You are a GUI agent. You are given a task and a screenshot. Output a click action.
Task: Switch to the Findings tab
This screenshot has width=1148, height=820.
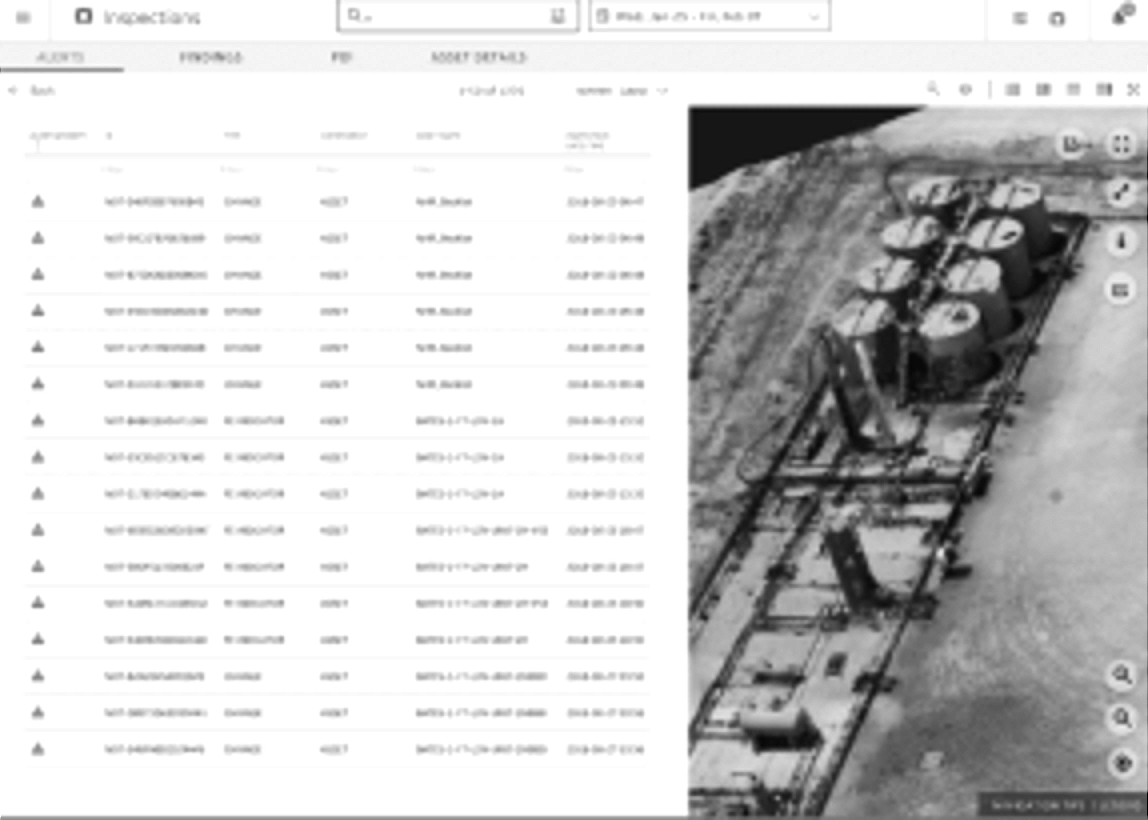point(212,57)
